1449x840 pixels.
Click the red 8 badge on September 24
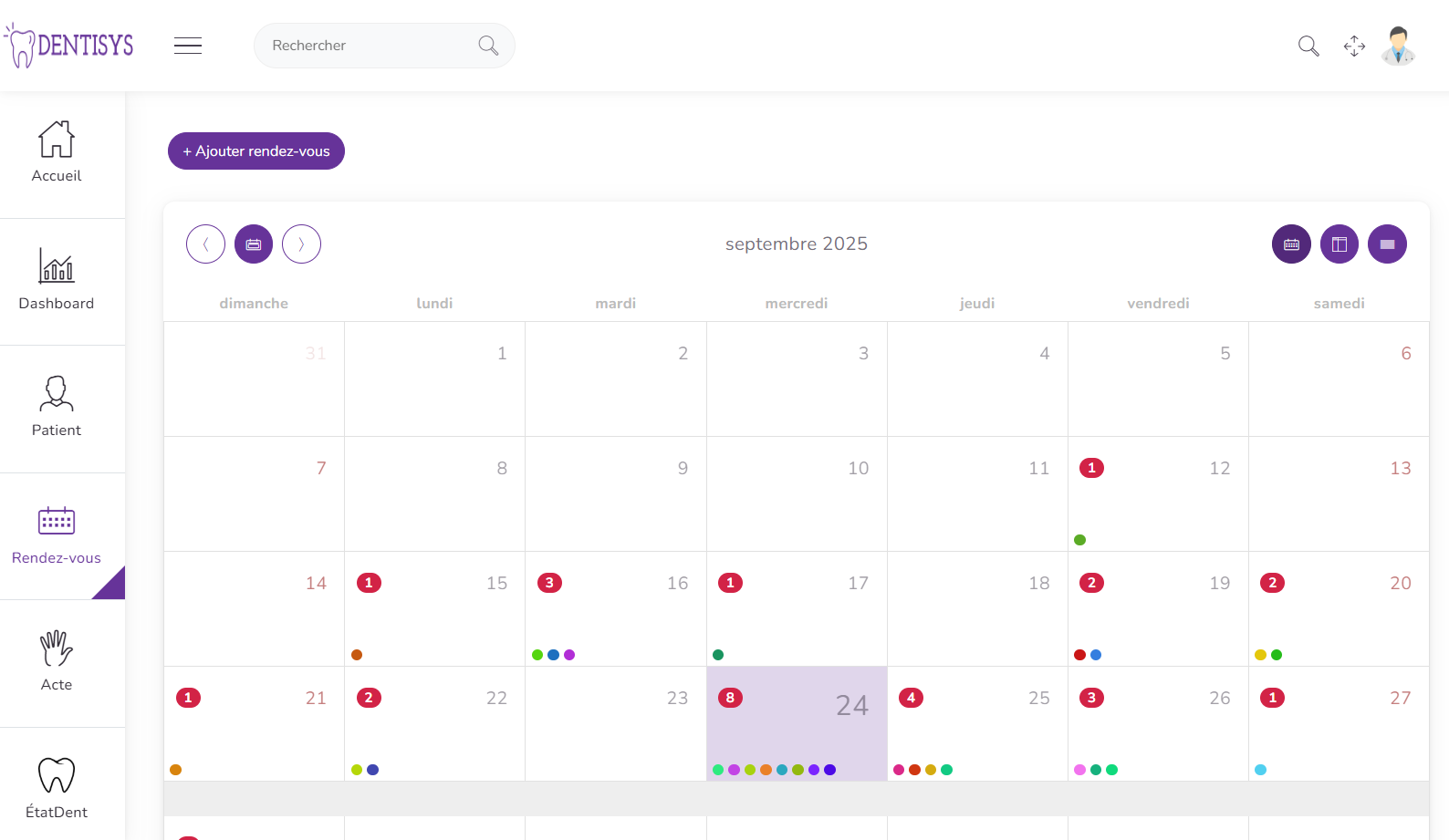coord(730,698)
